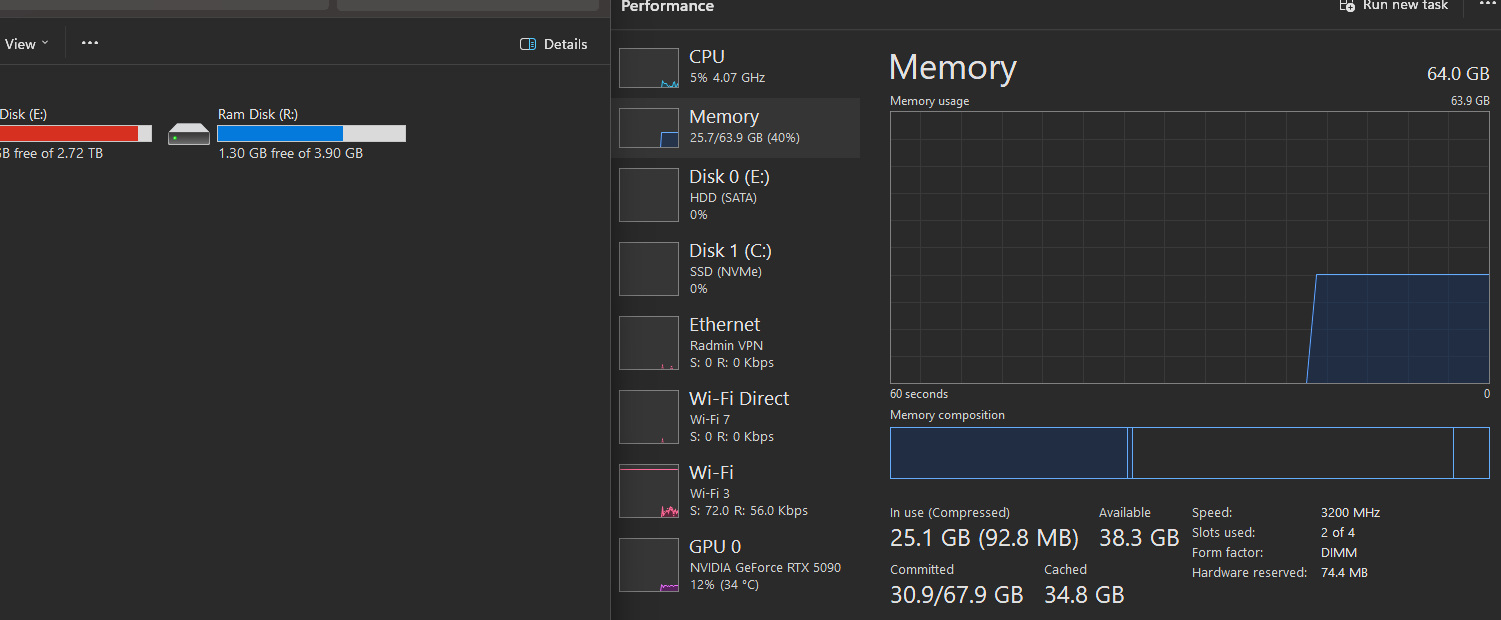Select GPU 0 NVIDIA GeForce RTX 5090

click(735, 565)
